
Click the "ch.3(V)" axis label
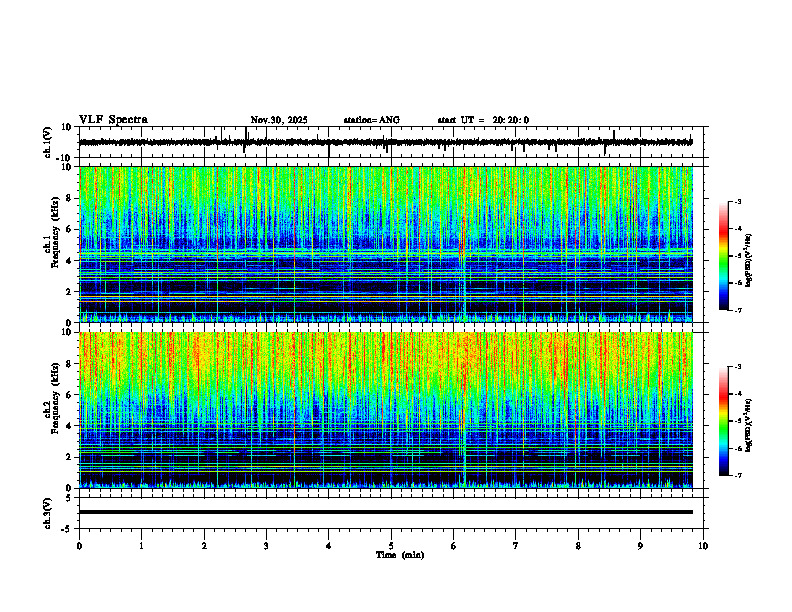pyautogui.click(x=47, y=513)
